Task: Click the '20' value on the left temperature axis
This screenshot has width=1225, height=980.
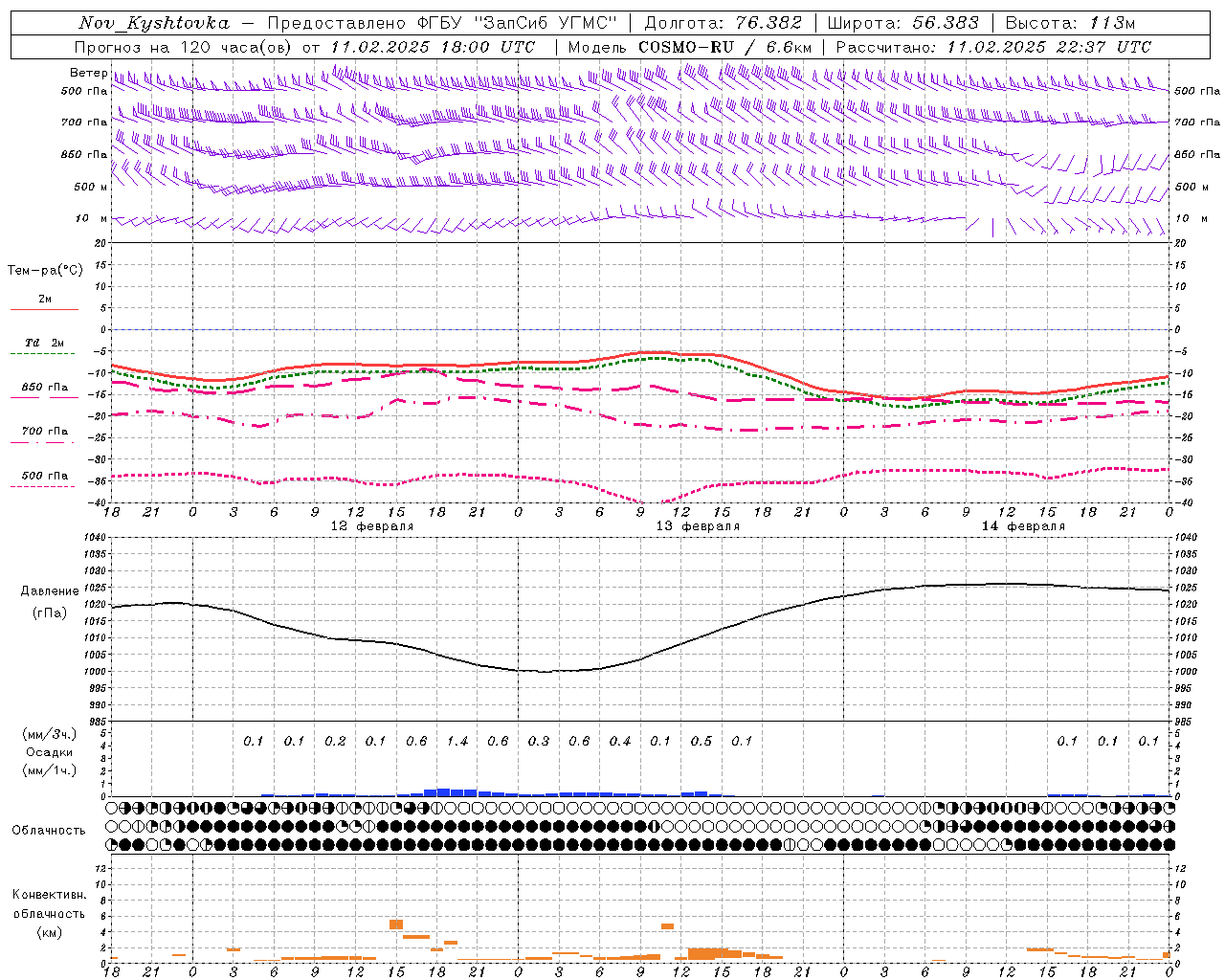Action: click(x=99, y=244)
